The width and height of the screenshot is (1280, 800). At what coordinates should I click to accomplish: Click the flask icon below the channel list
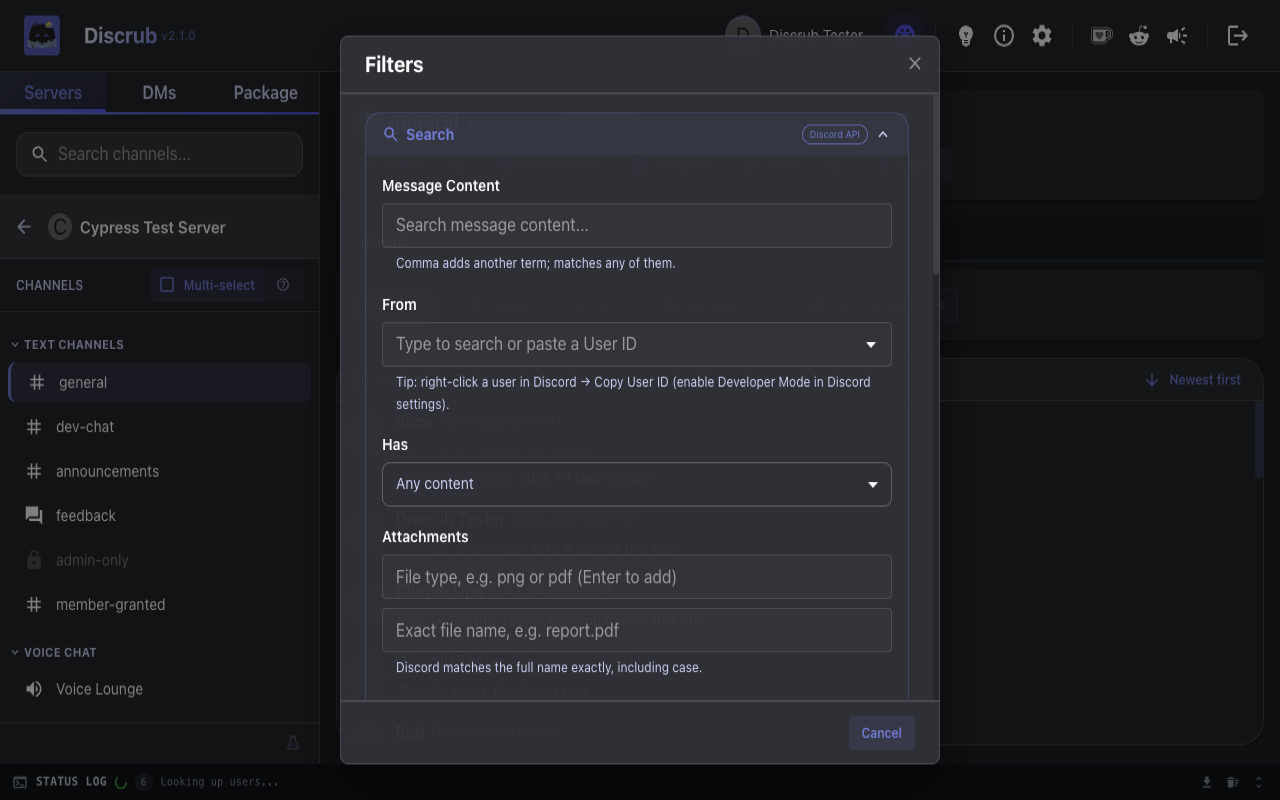[x=293, y=742]
